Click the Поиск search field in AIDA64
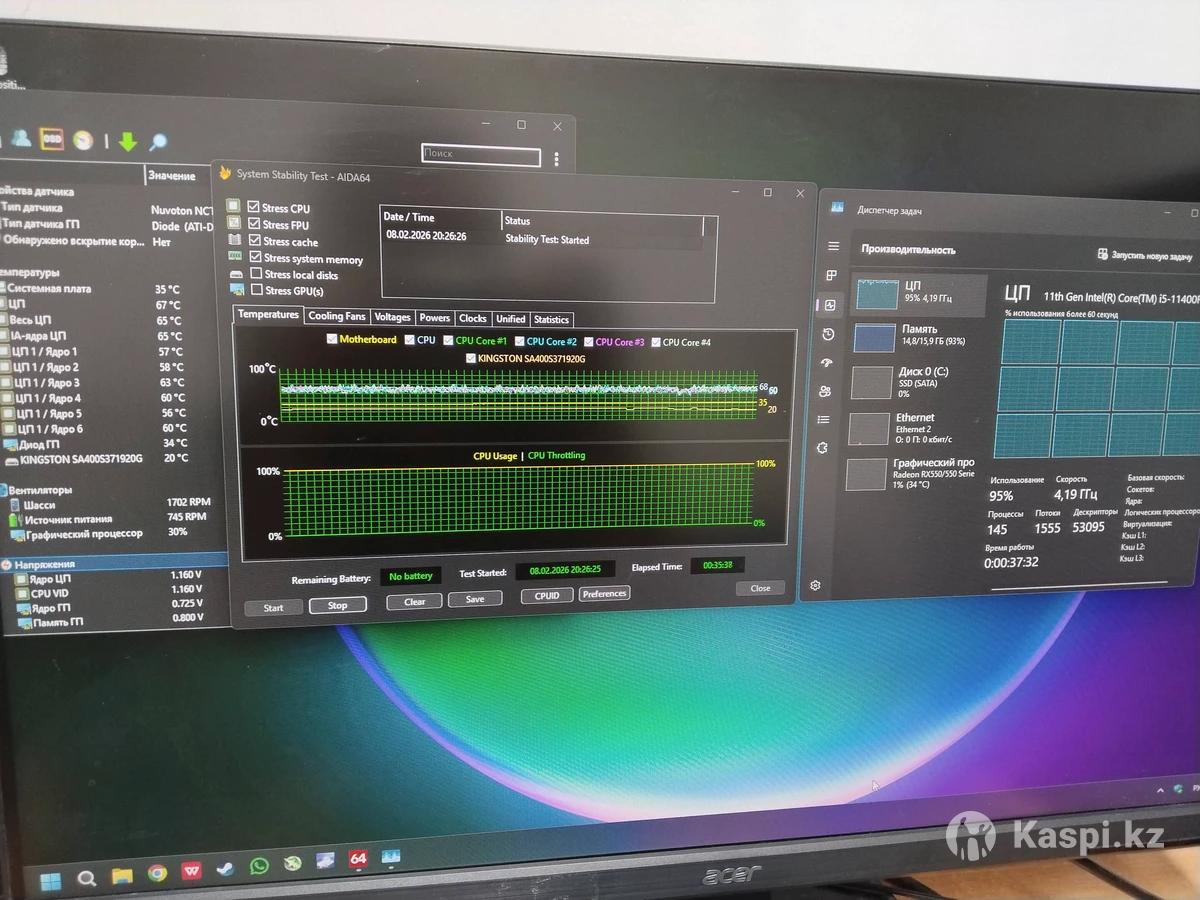This screenshot has height=900, width=1200. coord(480,154)
